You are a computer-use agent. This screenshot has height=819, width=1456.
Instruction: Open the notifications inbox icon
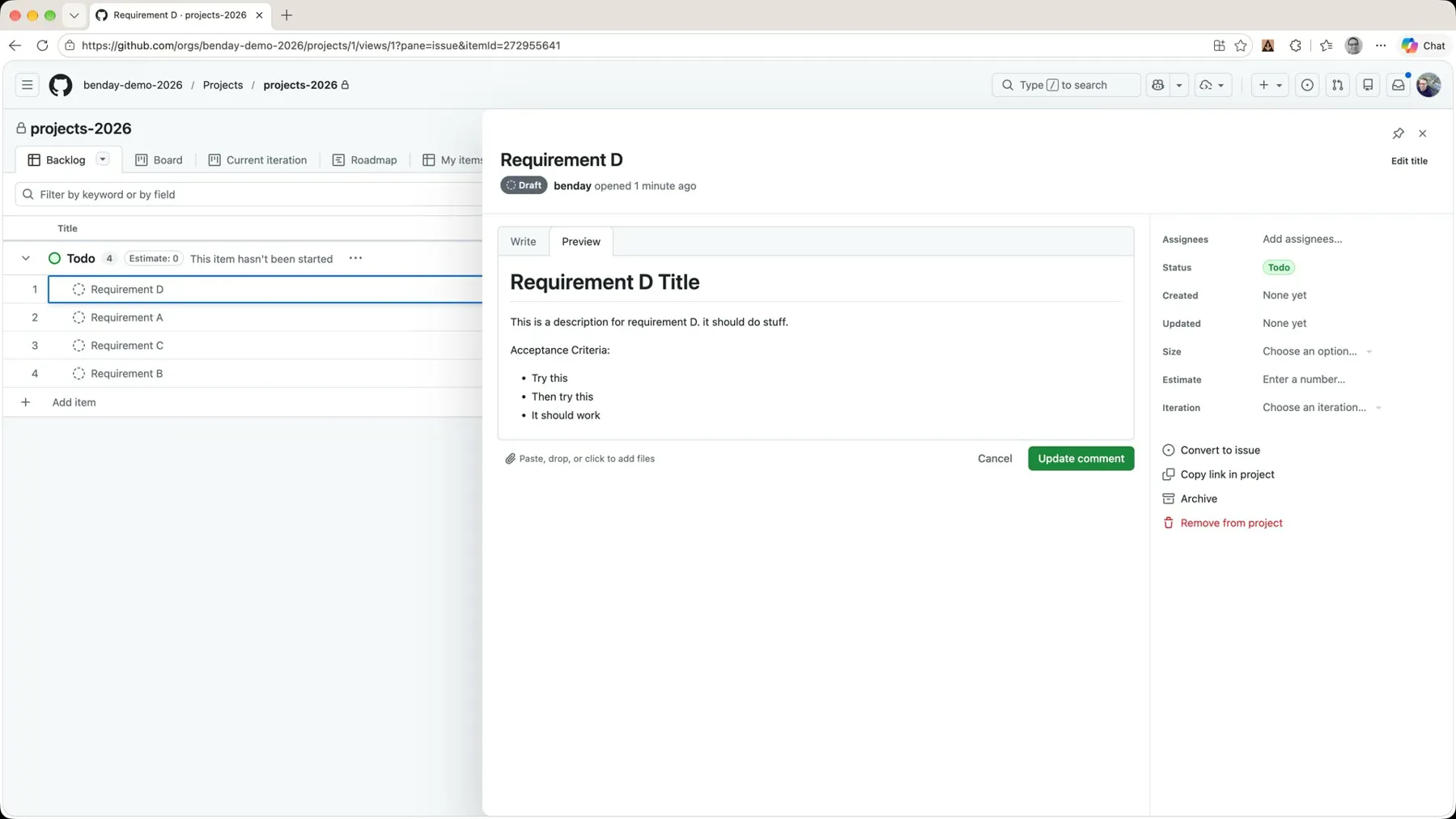pos(1399,85)
